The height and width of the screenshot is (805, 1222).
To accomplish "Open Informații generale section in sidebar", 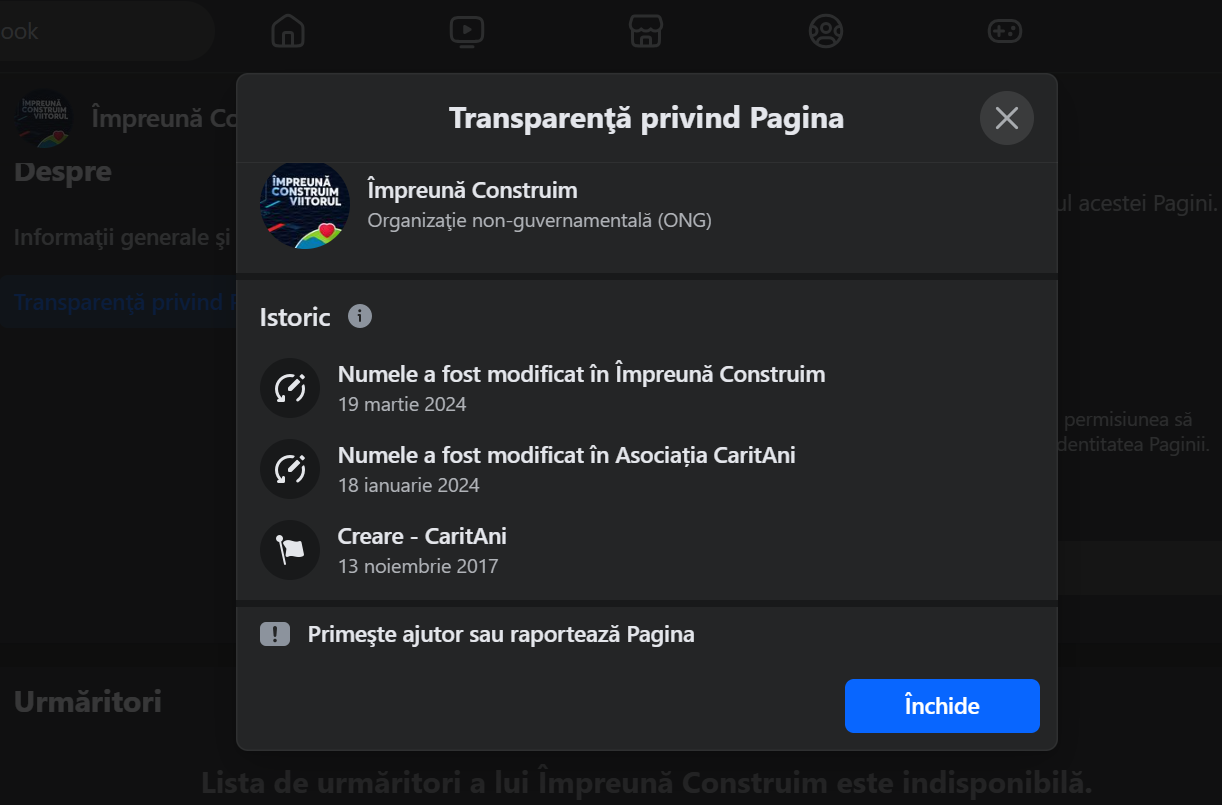I will tap(122, 238).
